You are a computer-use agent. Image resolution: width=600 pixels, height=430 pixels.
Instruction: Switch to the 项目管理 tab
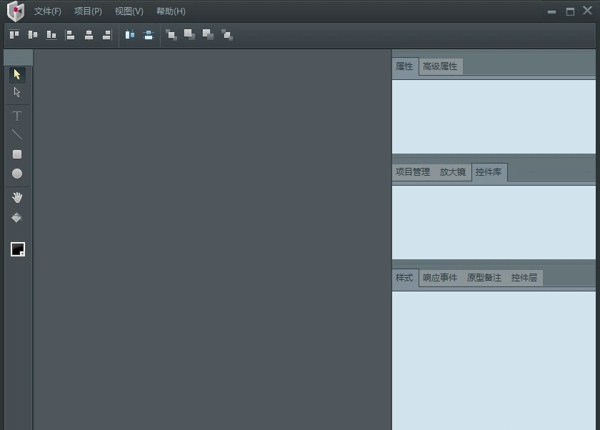(412, 172)
